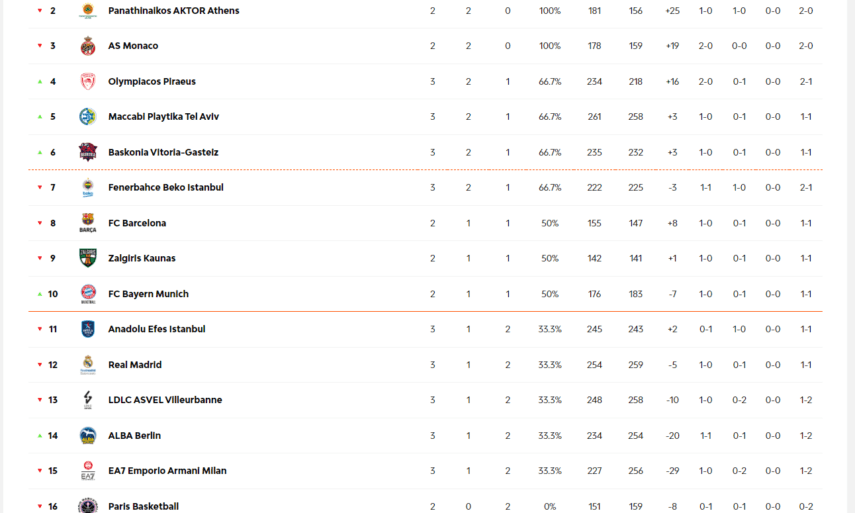Go to LDLC ASVEL Villeurbanne team page
Image resolution: width=855 pixels, height=513 pixels.
165,400
